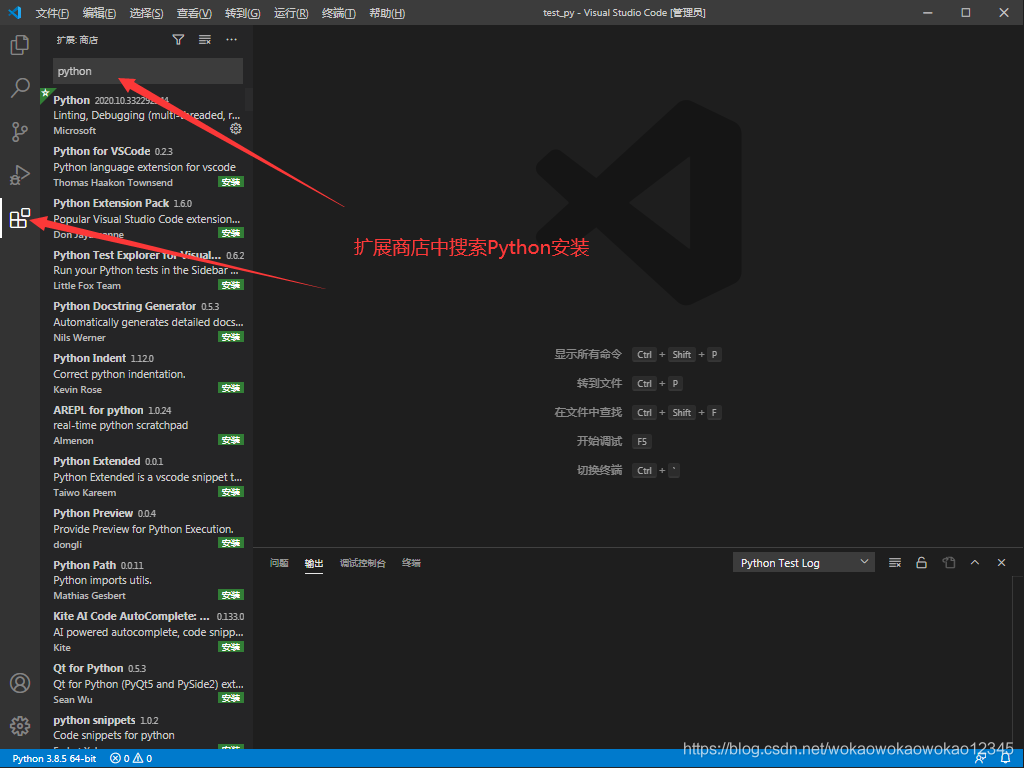Open the 终端(T) menu

coord(338,13)
